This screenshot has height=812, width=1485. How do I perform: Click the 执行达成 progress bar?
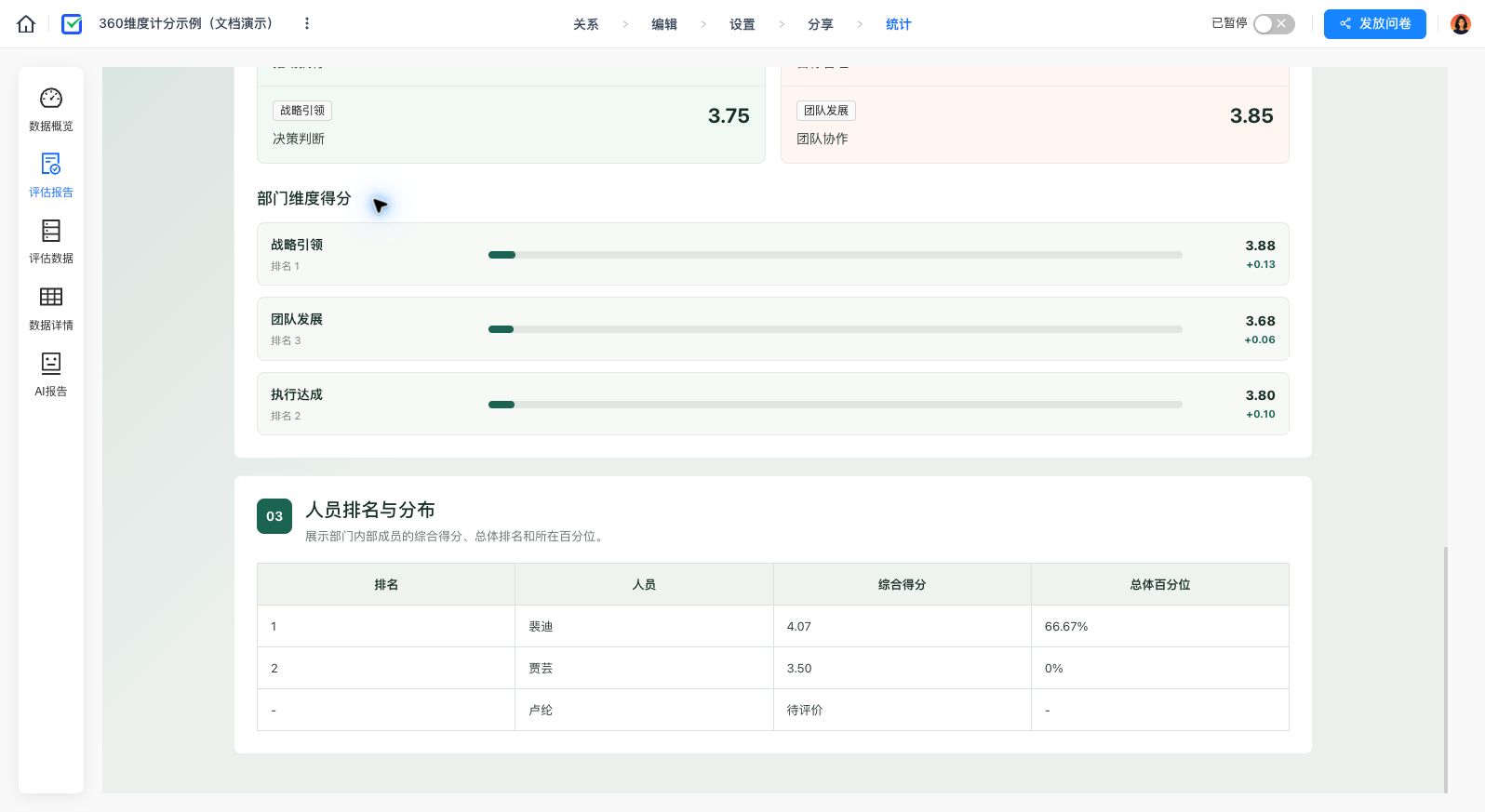point(836,405)
